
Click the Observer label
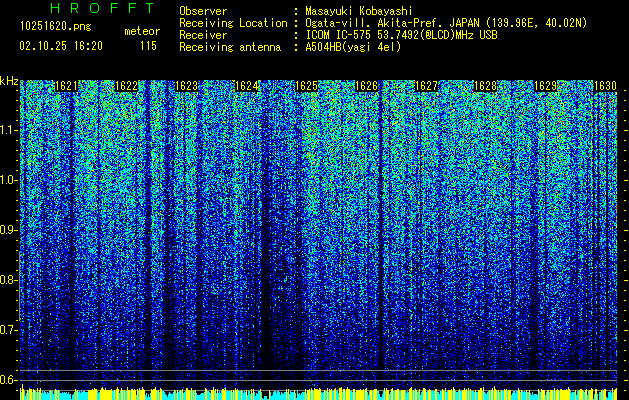coord(203,11)
